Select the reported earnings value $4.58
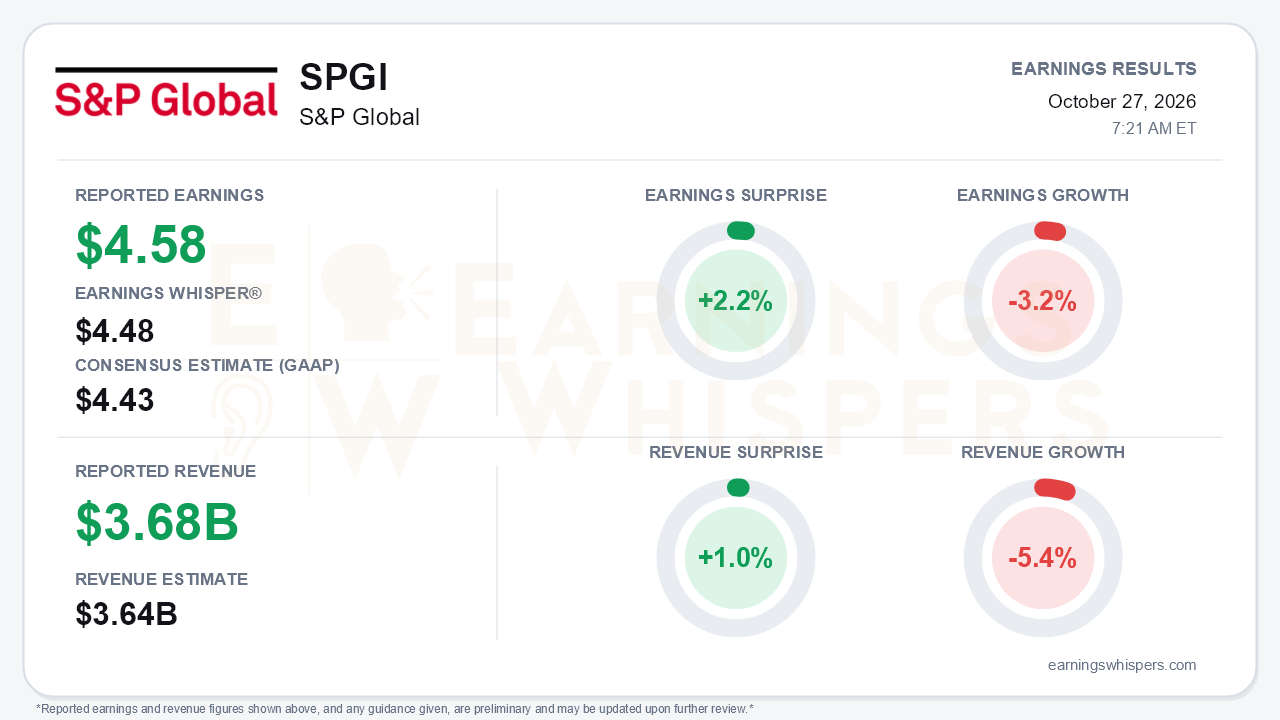The width and height of the screenshot is (1280, 720). (141, 245)
